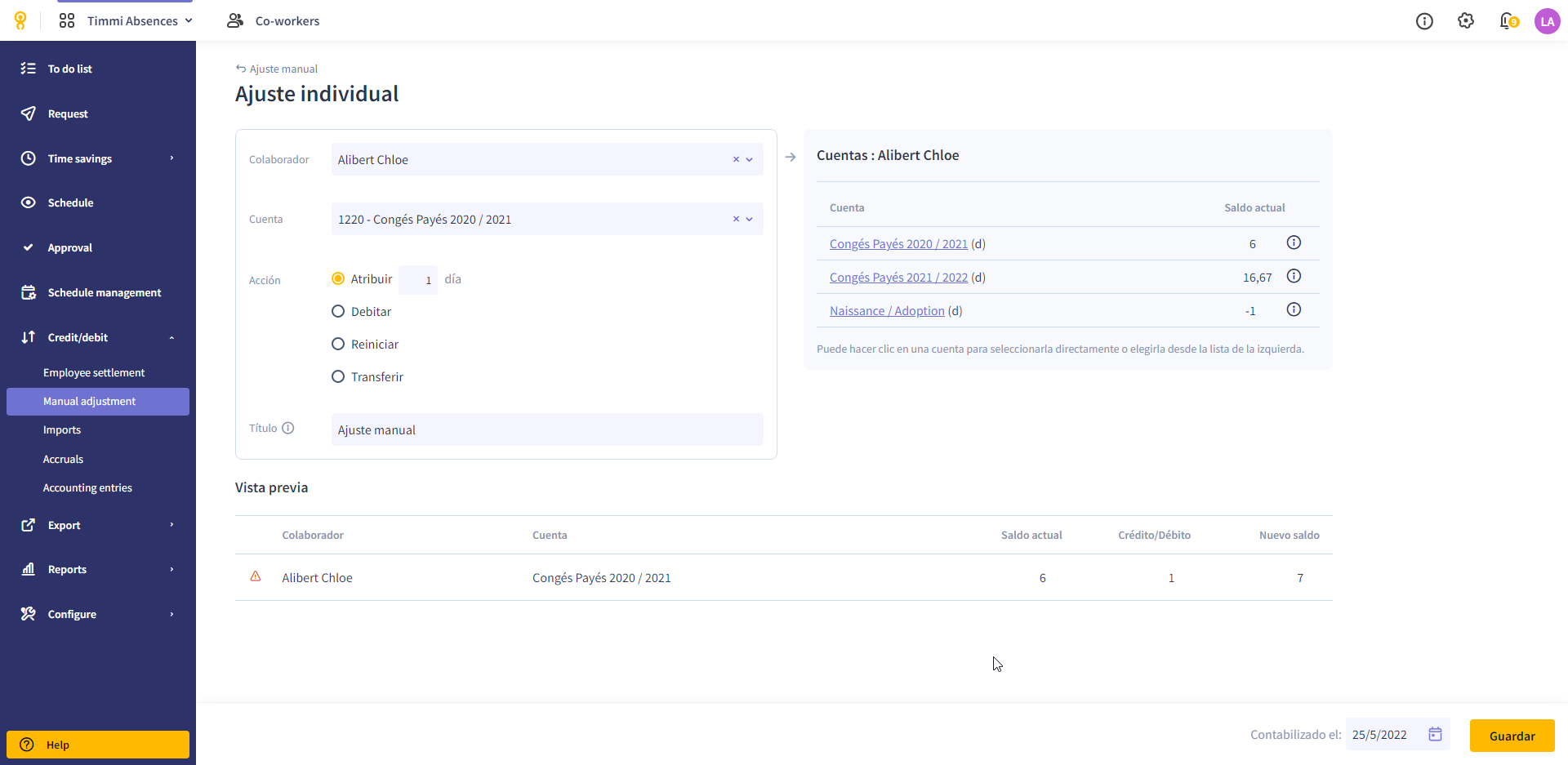Screen dimensions: 1568x765
Task: Show info for Congés Payés 2020 / 2021 balance
Action: pyautogui.click(x=1294, y=242)
